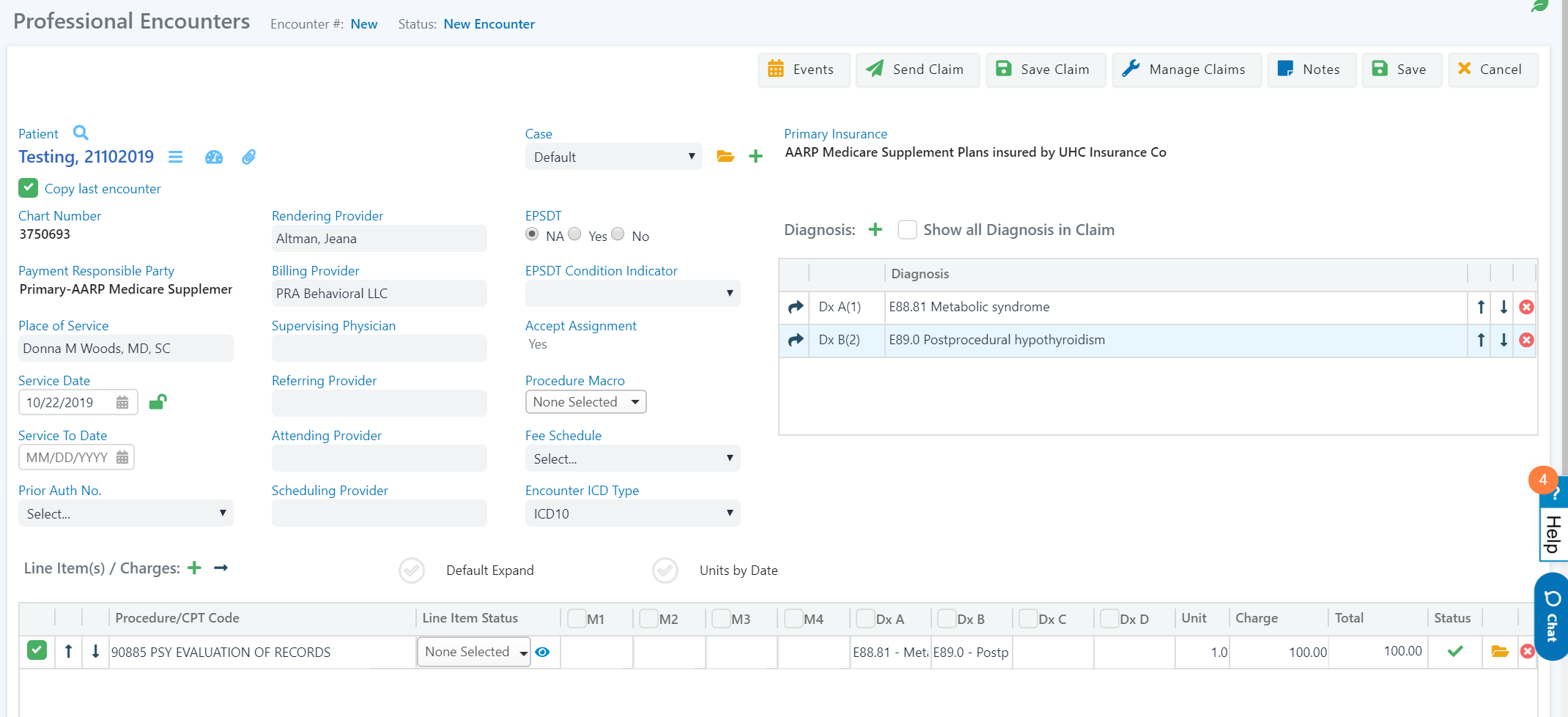Enable Show all Diagnosis in Claim
This screenshot has height=717, width=1568.
pyautogui.click(x=907, y=230)
